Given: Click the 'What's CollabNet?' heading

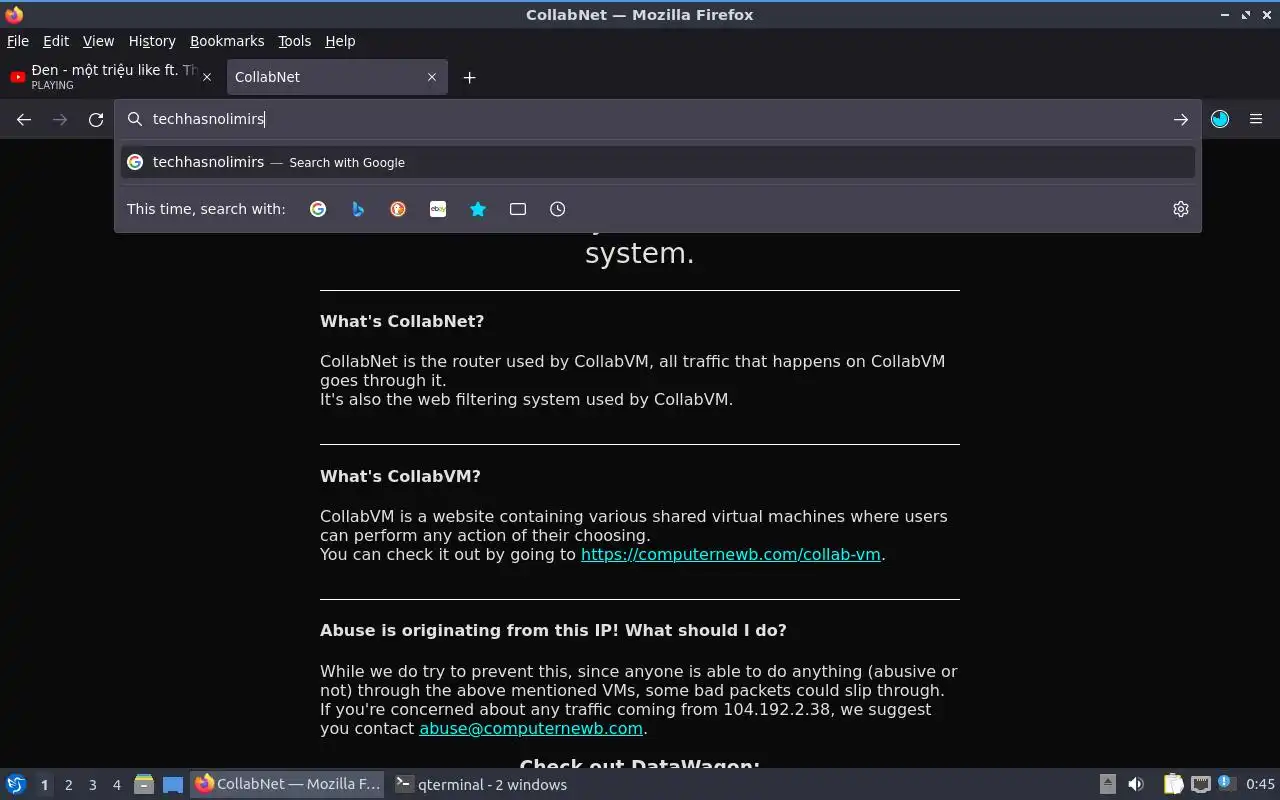Looking at the screenshot, I should [x=402, y=321].
